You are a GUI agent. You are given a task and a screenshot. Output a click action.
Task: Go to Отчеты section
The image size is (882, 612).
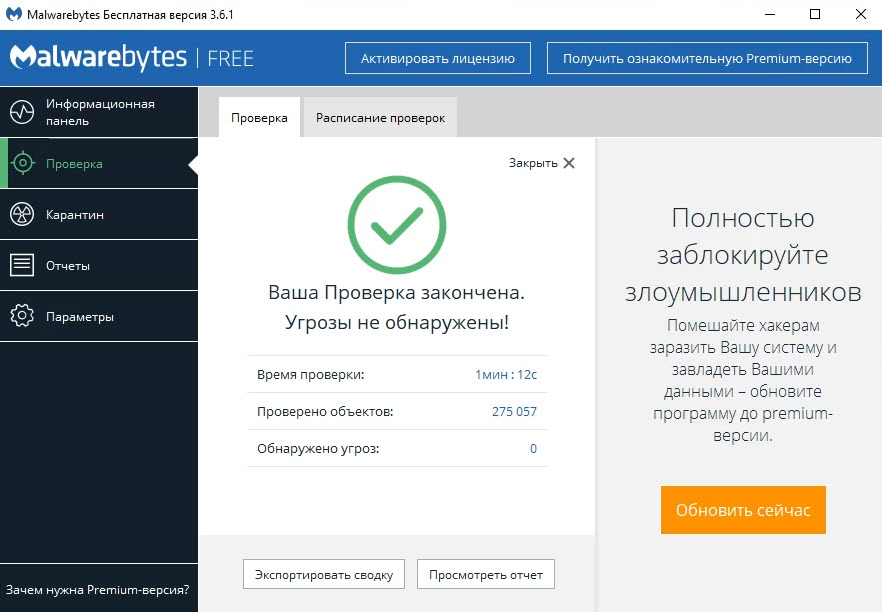[99, 266]
